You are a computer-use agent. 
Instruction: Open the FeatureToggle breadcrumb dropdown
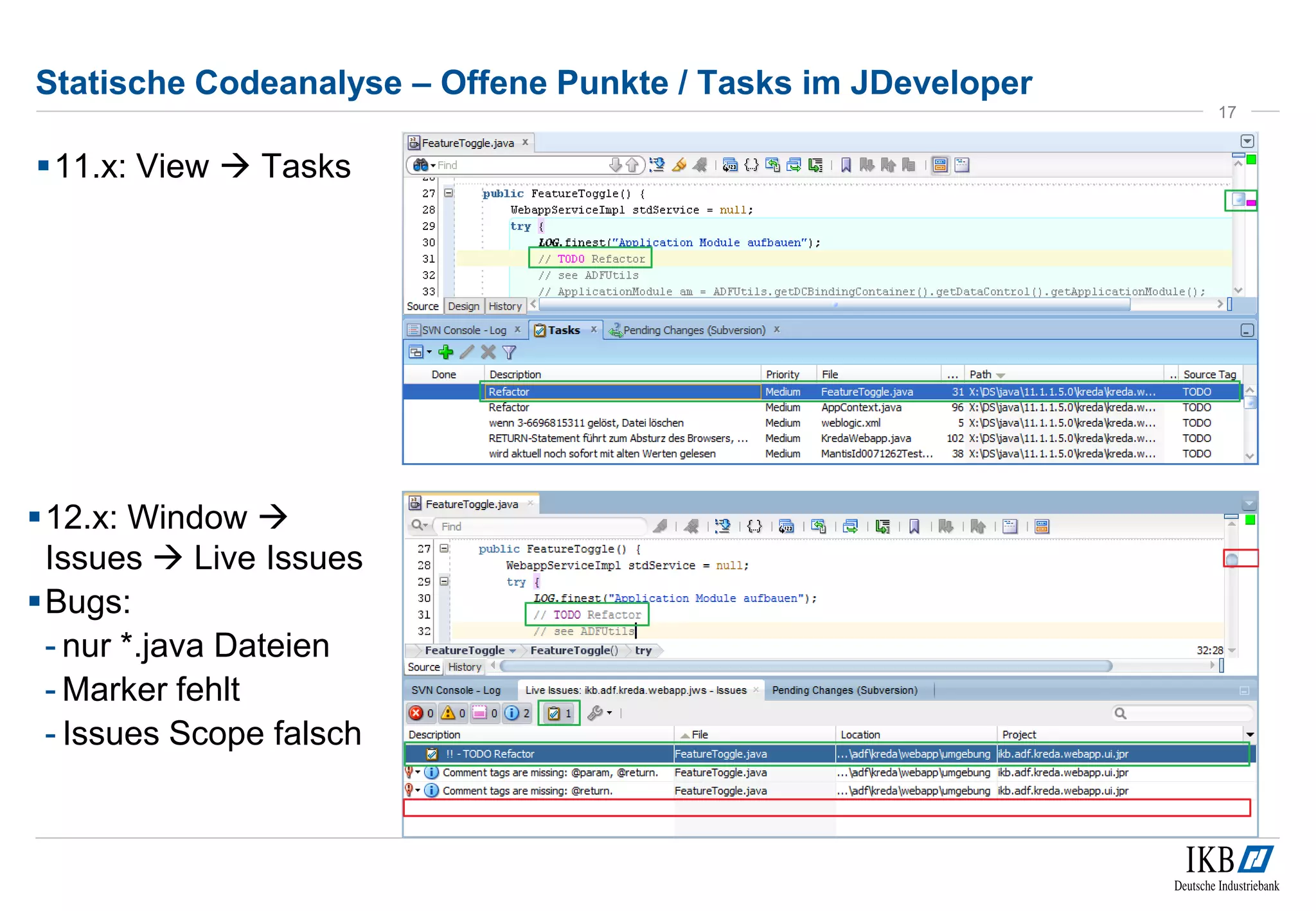[513, 651]
